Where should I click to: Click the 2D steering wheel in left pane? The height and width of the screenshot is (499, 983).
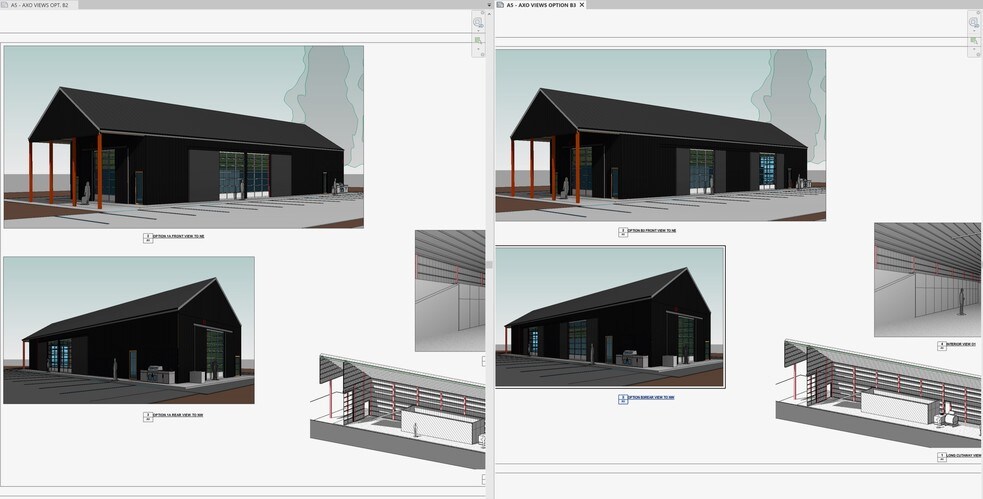(x=478, y=22)
